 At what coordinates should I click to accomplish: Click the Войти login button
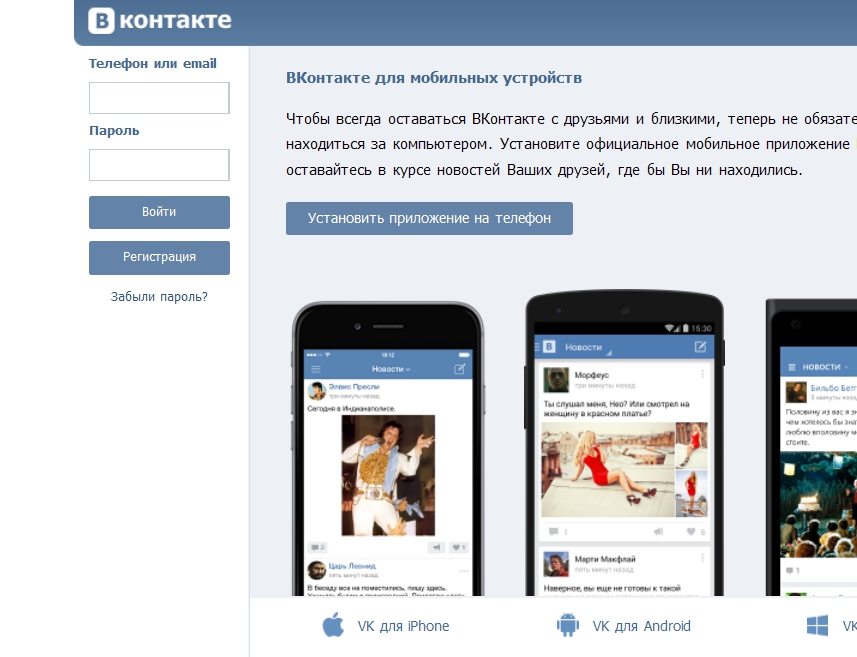point(159,212)
